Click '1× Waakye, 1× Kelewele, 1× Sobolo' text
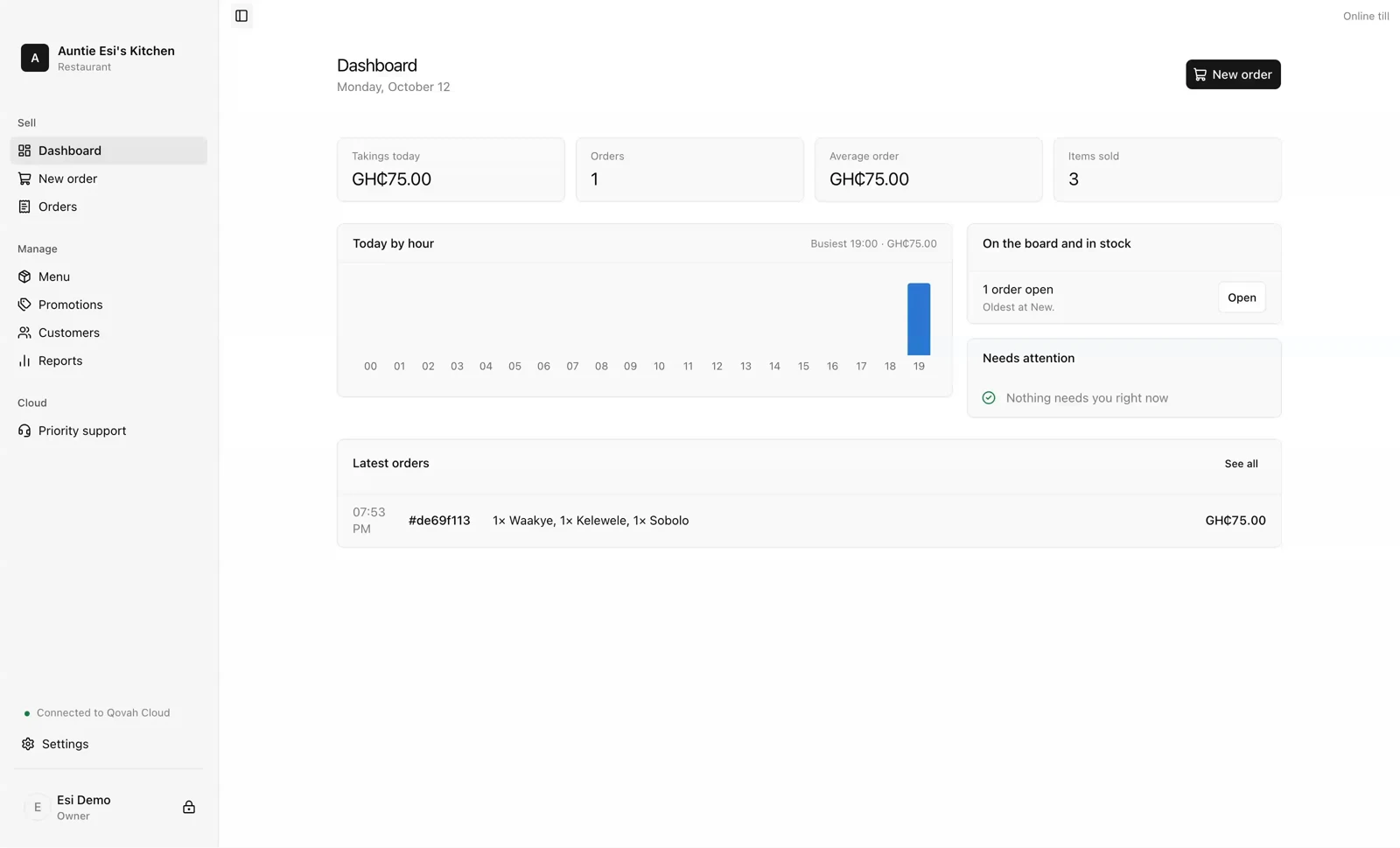The height and width of the screenshot is (848, 1400). tap(591, 521)
